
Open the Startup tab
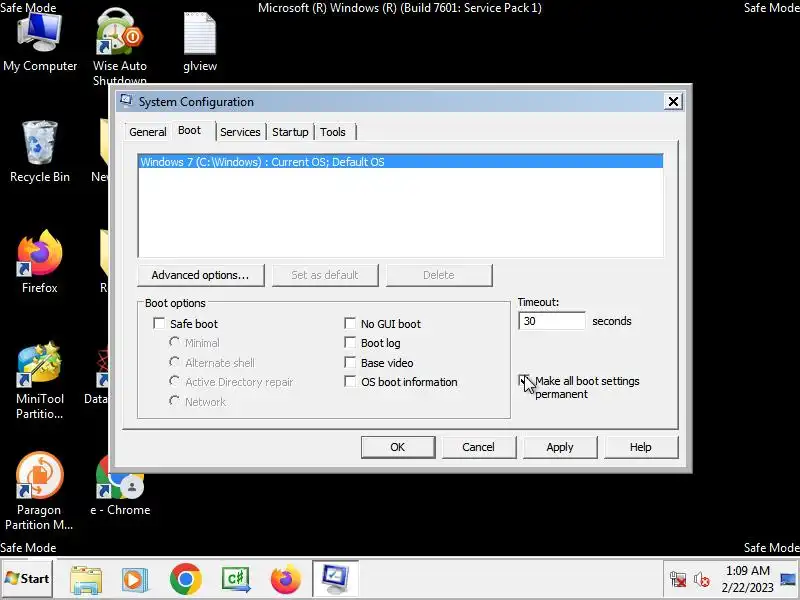pos(290,132)
